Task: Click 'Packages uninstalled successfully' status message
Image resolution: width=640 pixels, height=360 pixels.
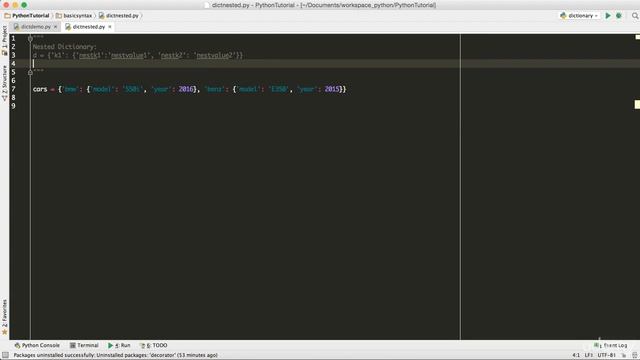Action: pos(116,356)
